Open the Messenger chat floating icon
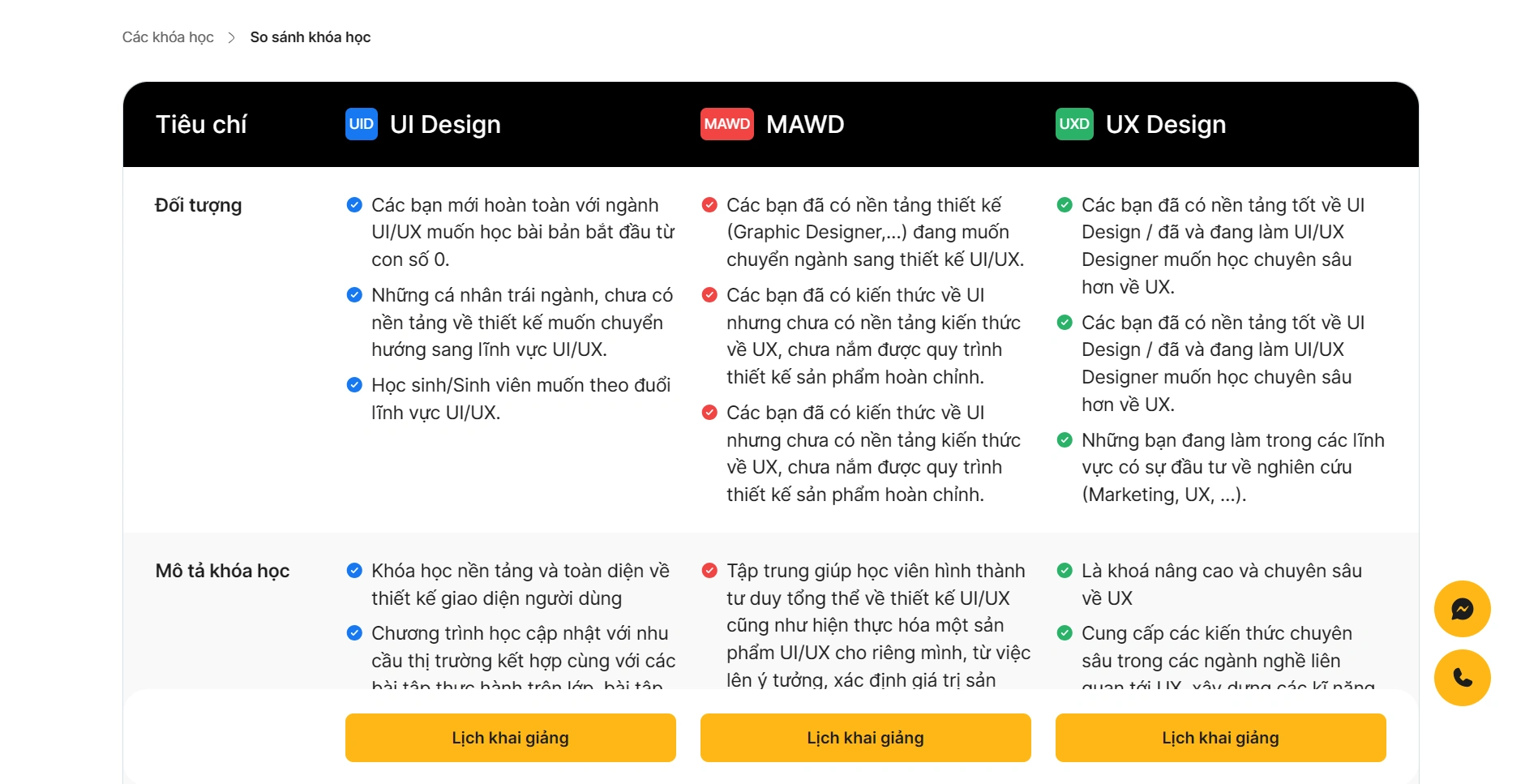Image resolution: width=1538 pixels, height=784 pixels. pyautogui.click(x=1462, y=609)
